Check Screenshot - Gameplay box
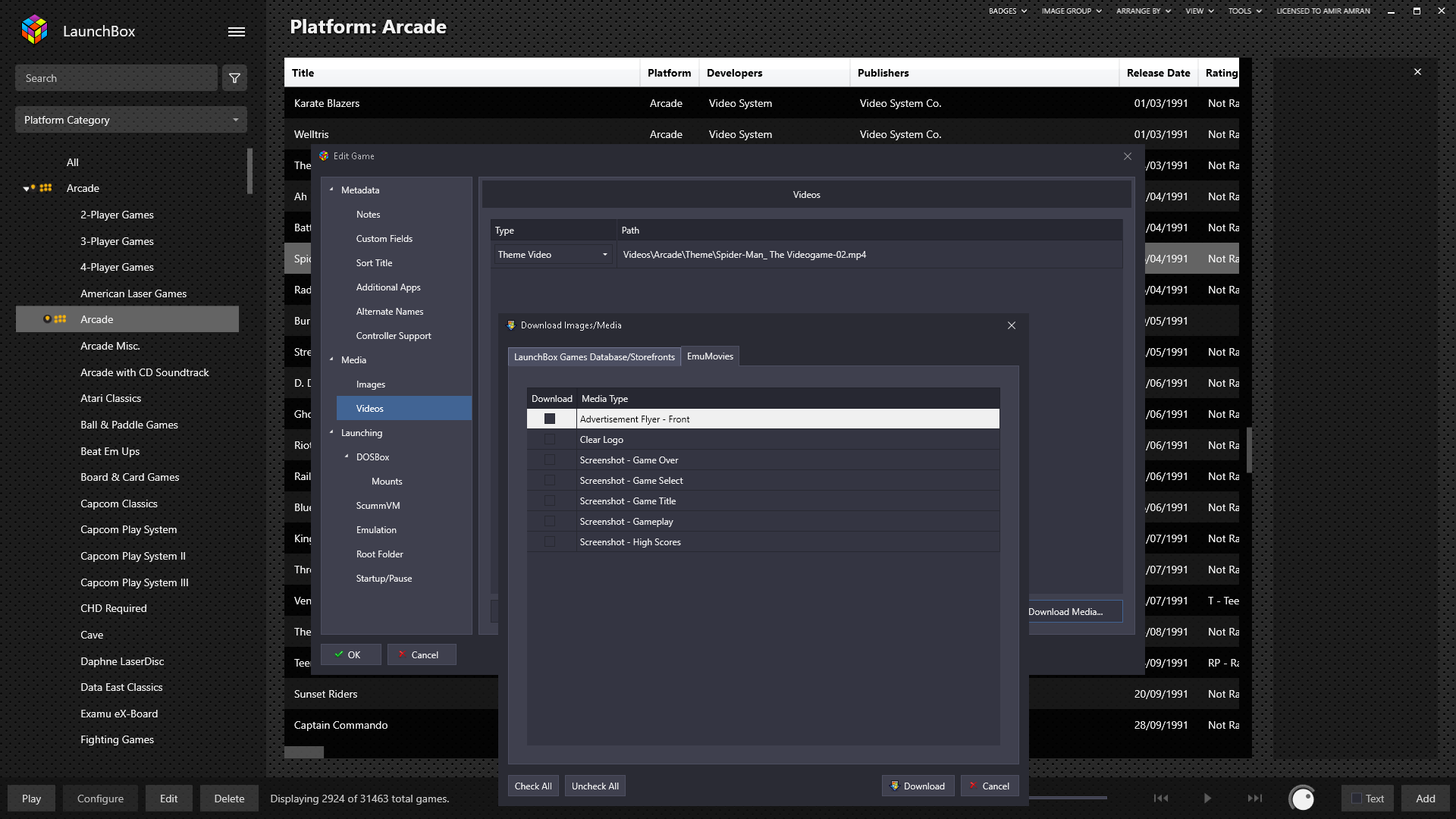The width and height of the screenshot is (1456, 819). point(550,521)
